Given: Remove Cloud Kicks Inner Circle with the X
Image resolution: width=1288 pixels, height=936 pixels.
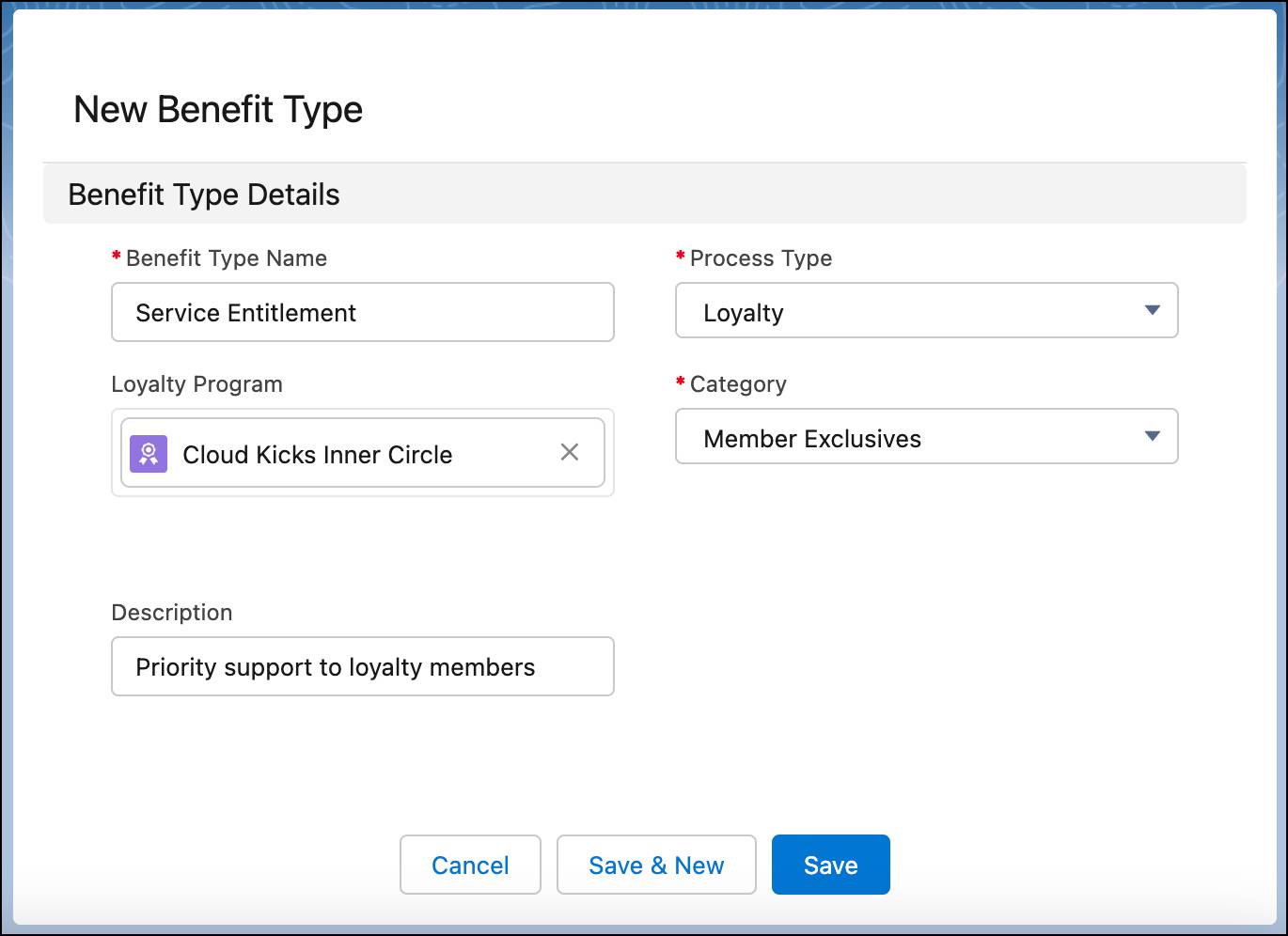Looking at the screenshot, I should point(570,453).
